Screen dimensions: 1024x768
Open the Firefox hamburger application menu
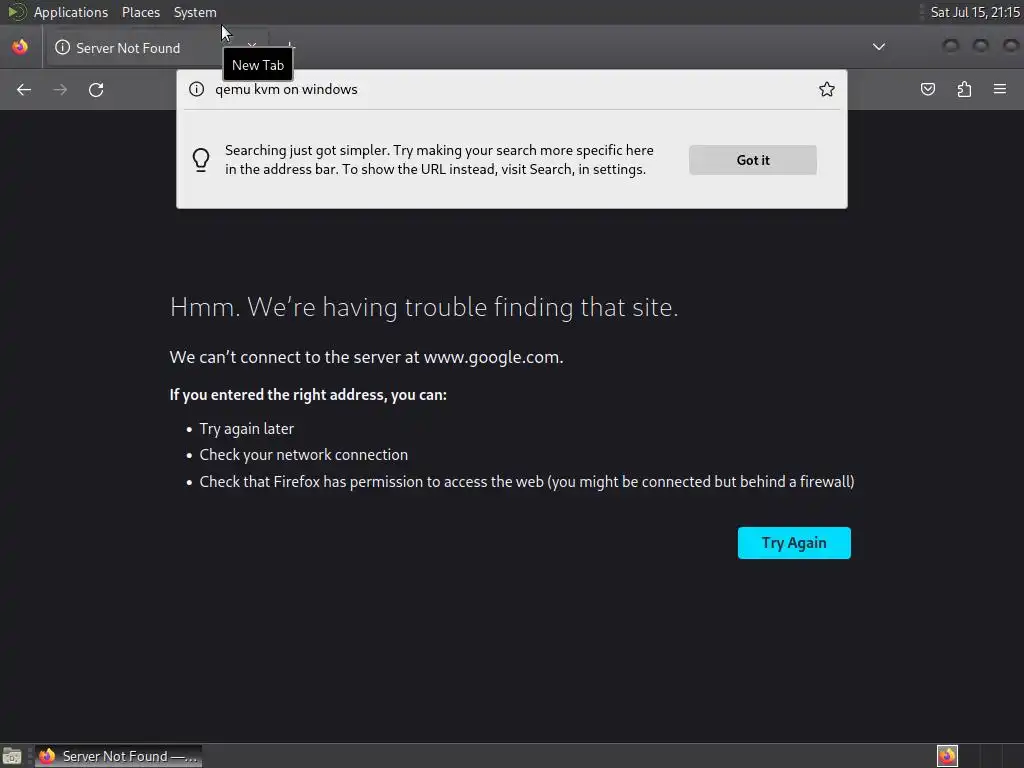click(1000, 89)
